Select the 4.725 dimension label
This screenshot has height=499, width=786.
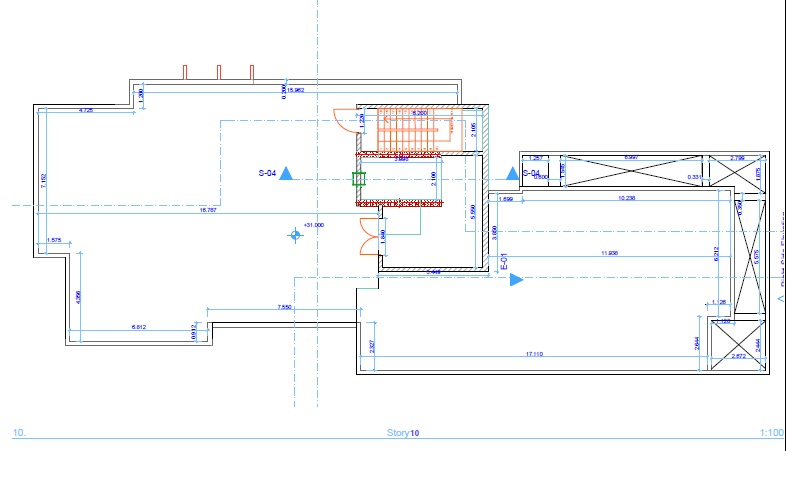[86, 110]
